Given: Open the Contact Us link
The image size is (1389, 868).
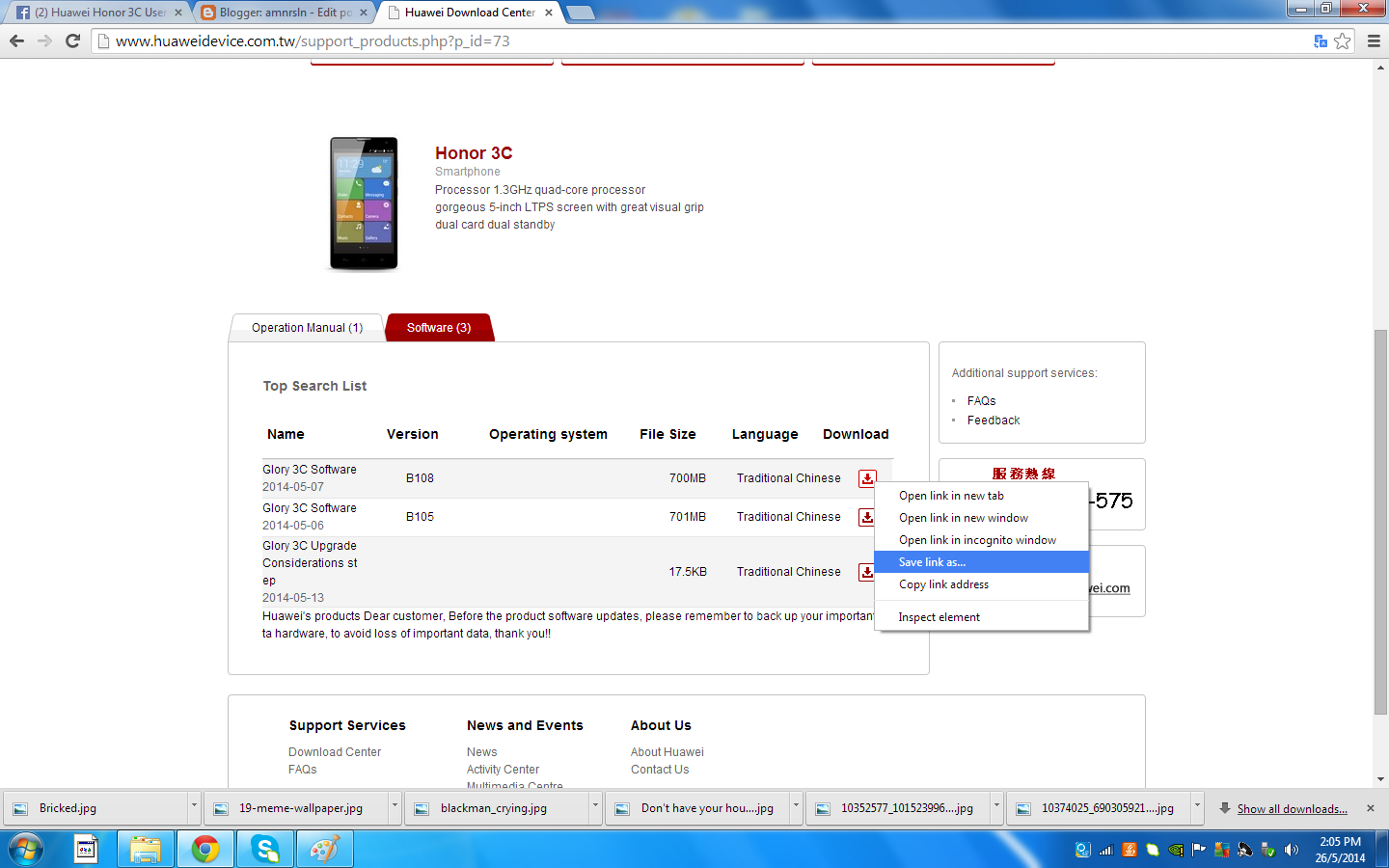Looking at the screenshot, I should (660, 770).
